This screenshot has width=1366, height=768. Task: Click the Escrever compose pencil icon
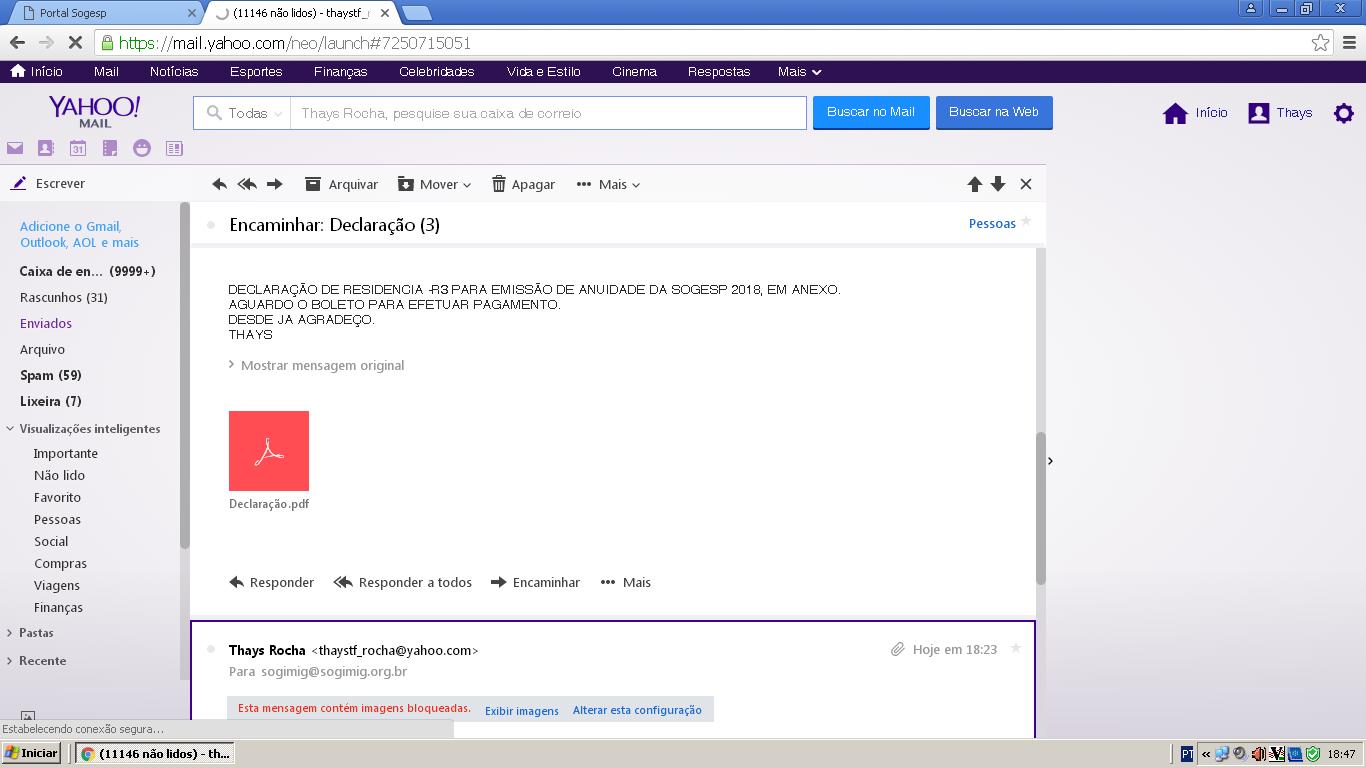pos(18,183)
